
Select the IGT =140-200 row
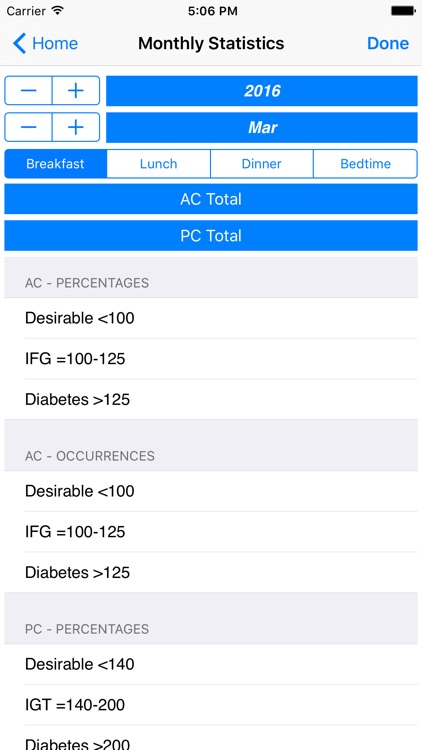pyautogui.click(x=211, y=705)
